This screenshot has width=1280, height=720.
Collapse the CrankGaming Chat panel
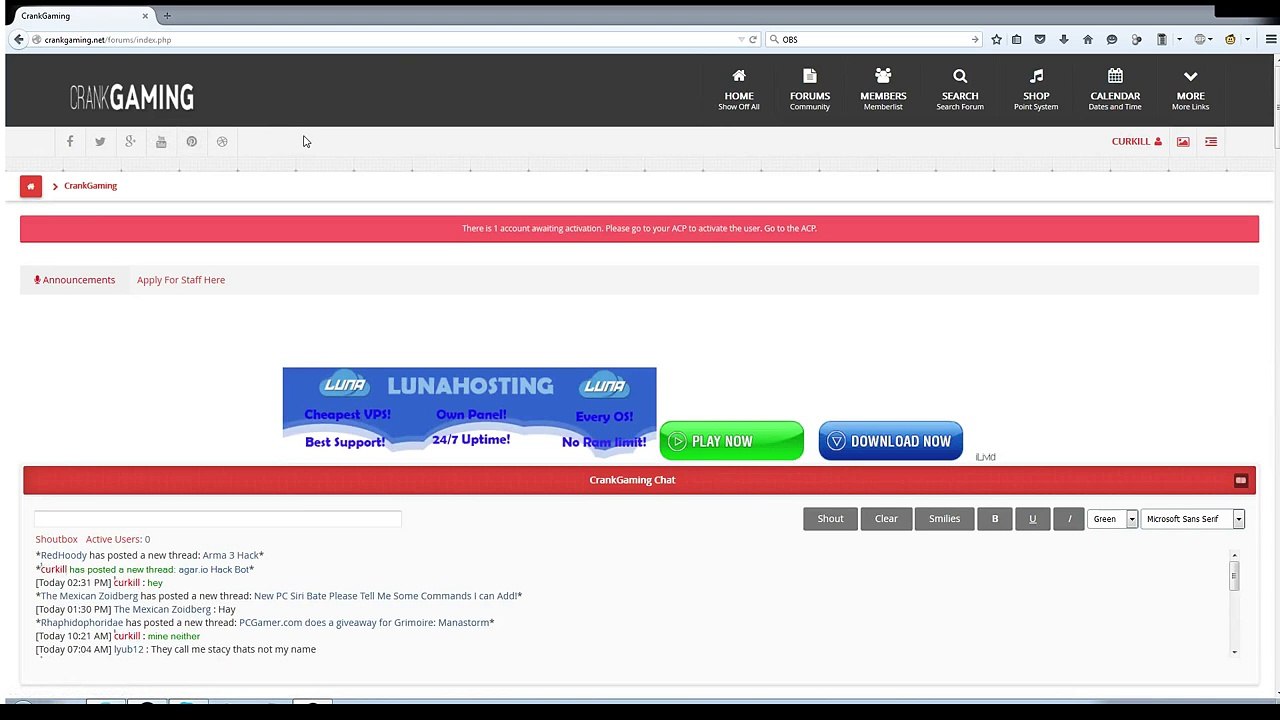tap(1241, 481)
